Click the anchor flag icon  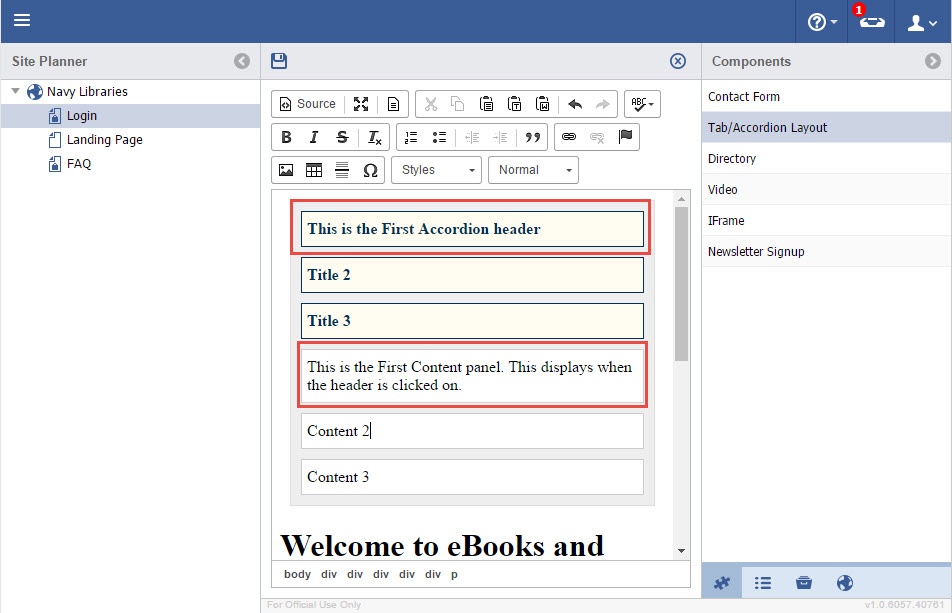[x=626, y=137]
